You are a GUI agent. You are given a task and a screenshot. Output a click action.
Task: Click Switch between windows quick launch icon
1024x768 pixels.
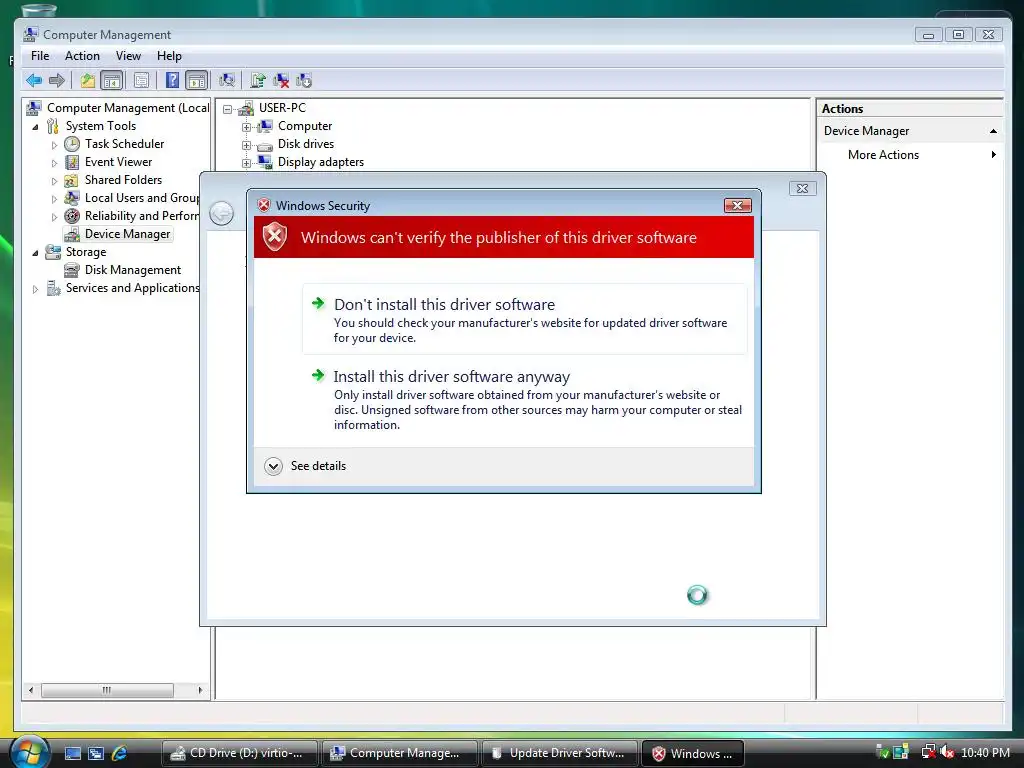[x=96, y=753]
